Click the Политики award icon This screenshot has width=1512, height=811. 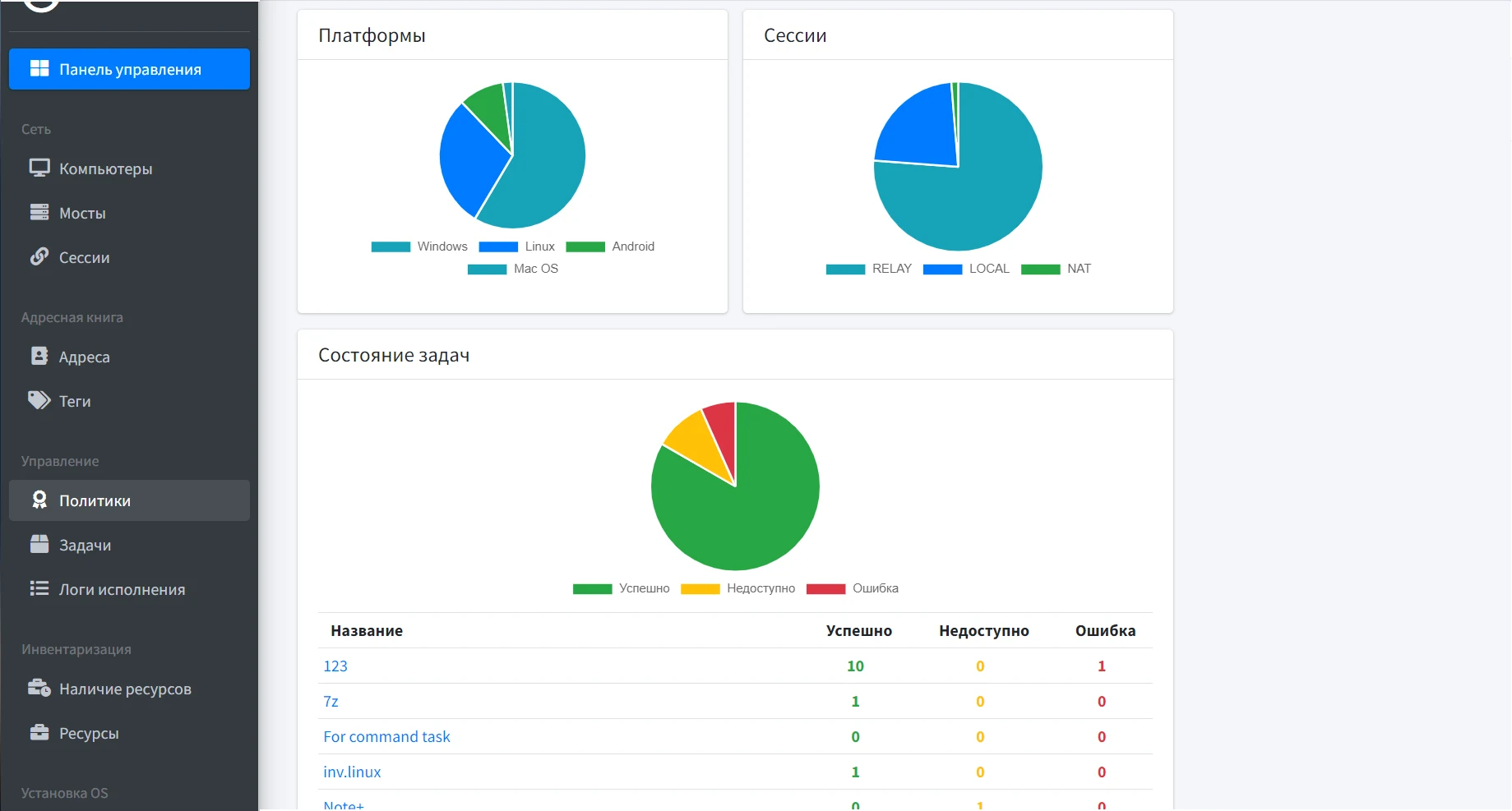39,500
